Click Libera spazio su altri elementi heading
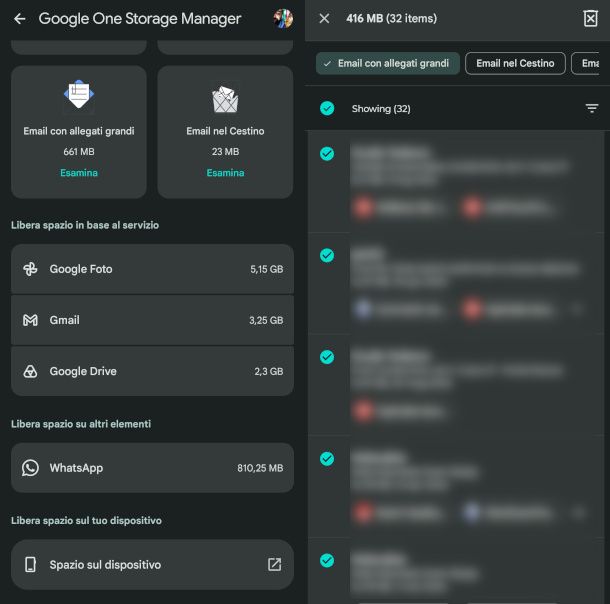 tap(81, 424)
